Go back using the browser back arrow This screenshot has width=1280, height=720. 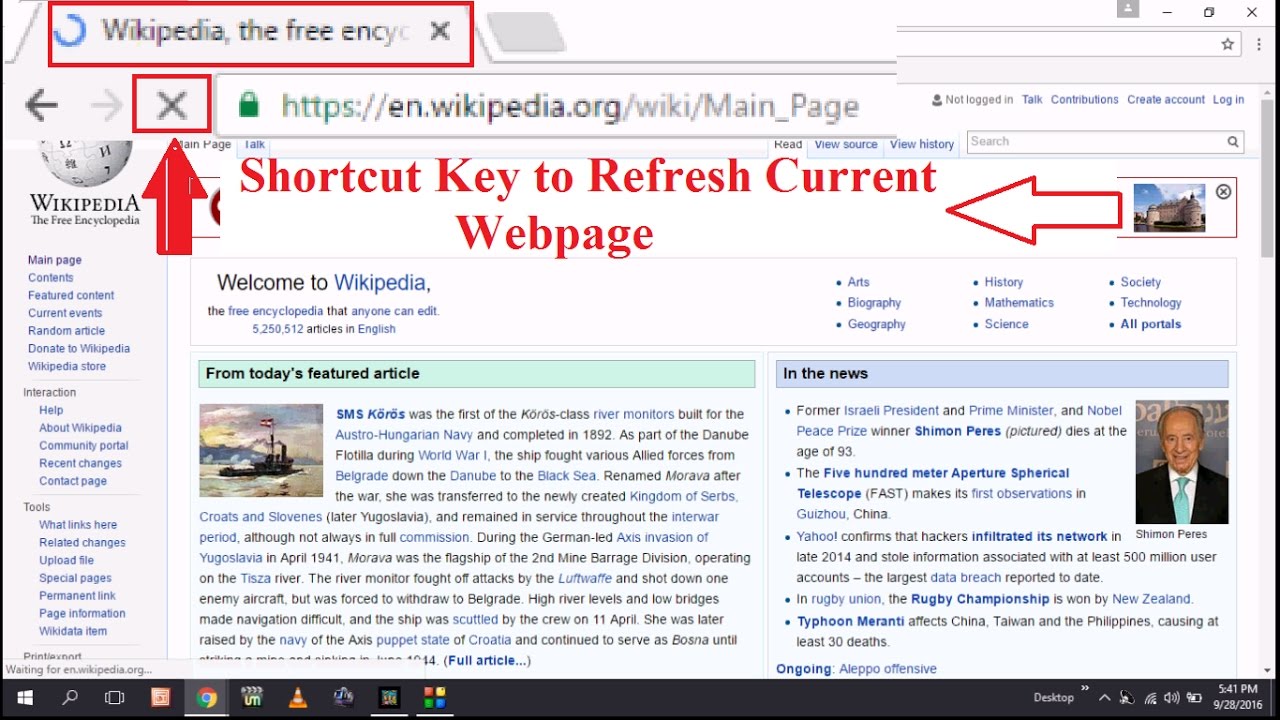click(42, 104)
